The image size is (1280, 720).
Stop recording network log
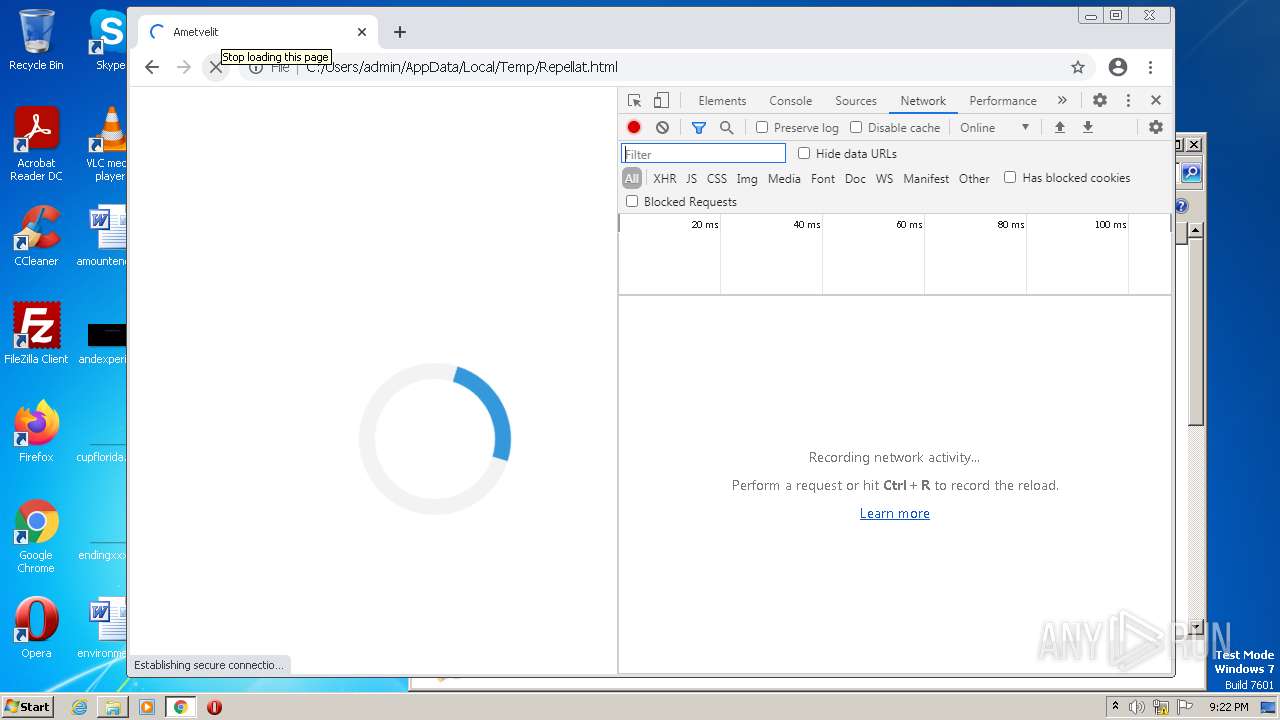(634, 127)
